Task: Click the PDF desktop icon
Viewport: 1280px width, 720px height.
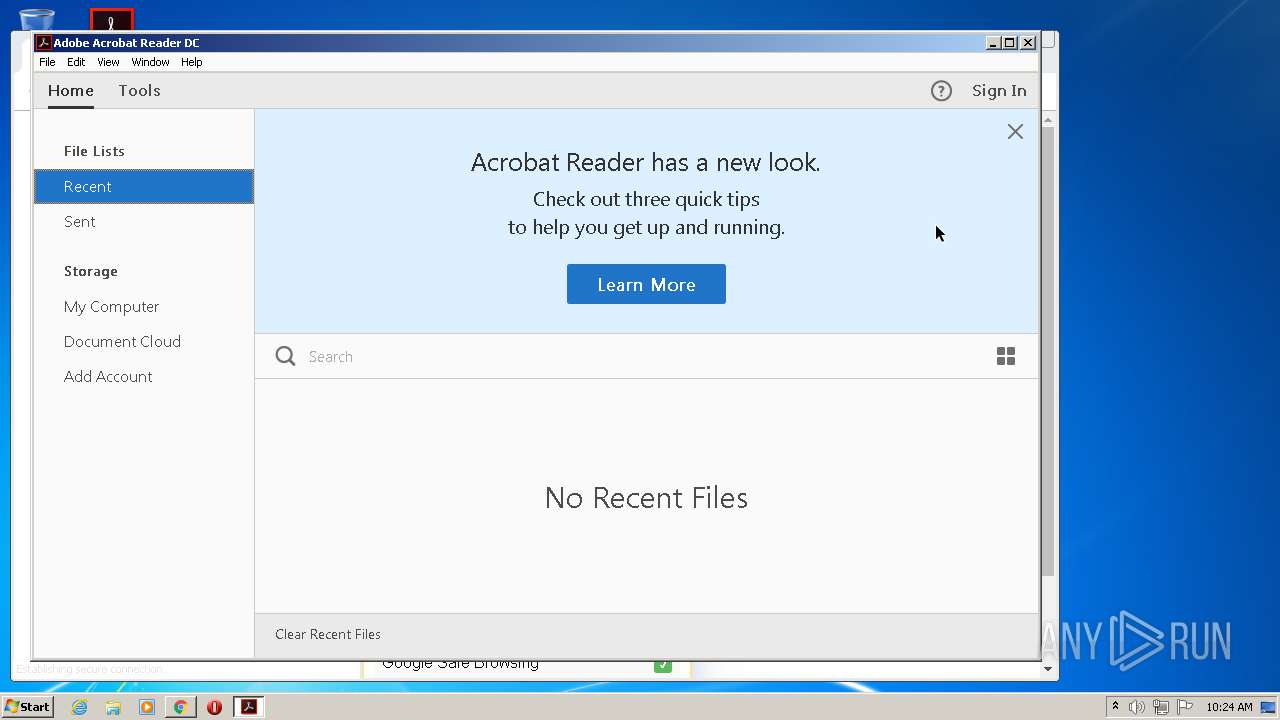Action: pyautogui.click(x=111, y=19)
